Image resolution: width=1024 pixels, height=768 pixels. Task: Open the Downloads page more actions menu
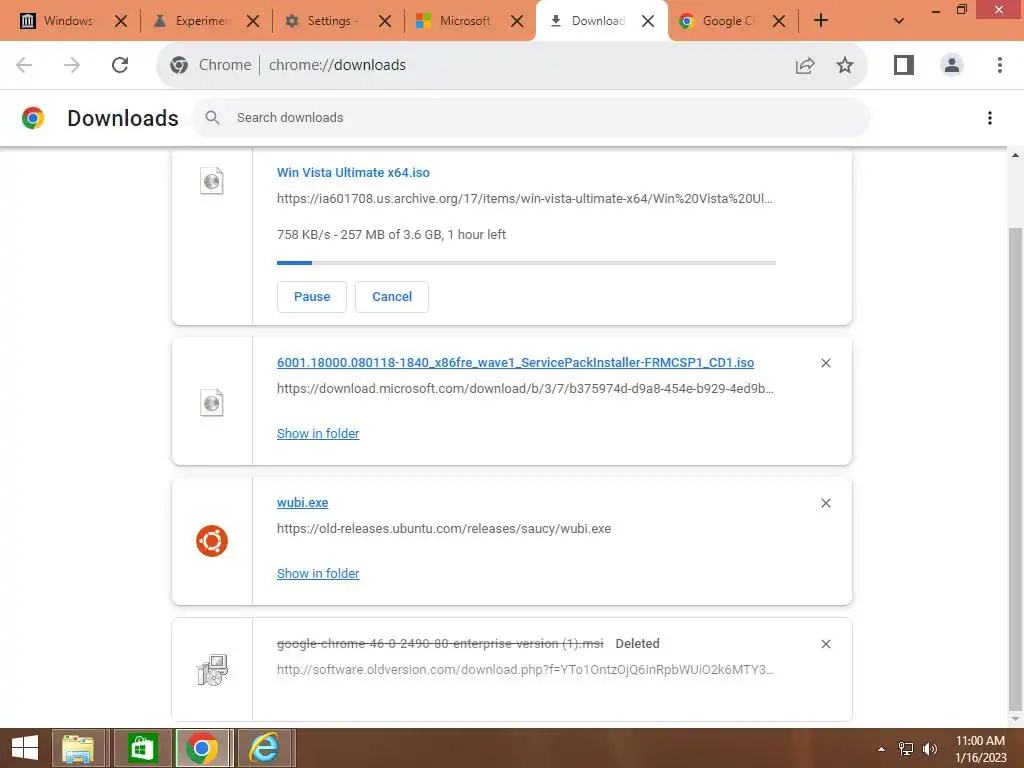tap(990, 118)
